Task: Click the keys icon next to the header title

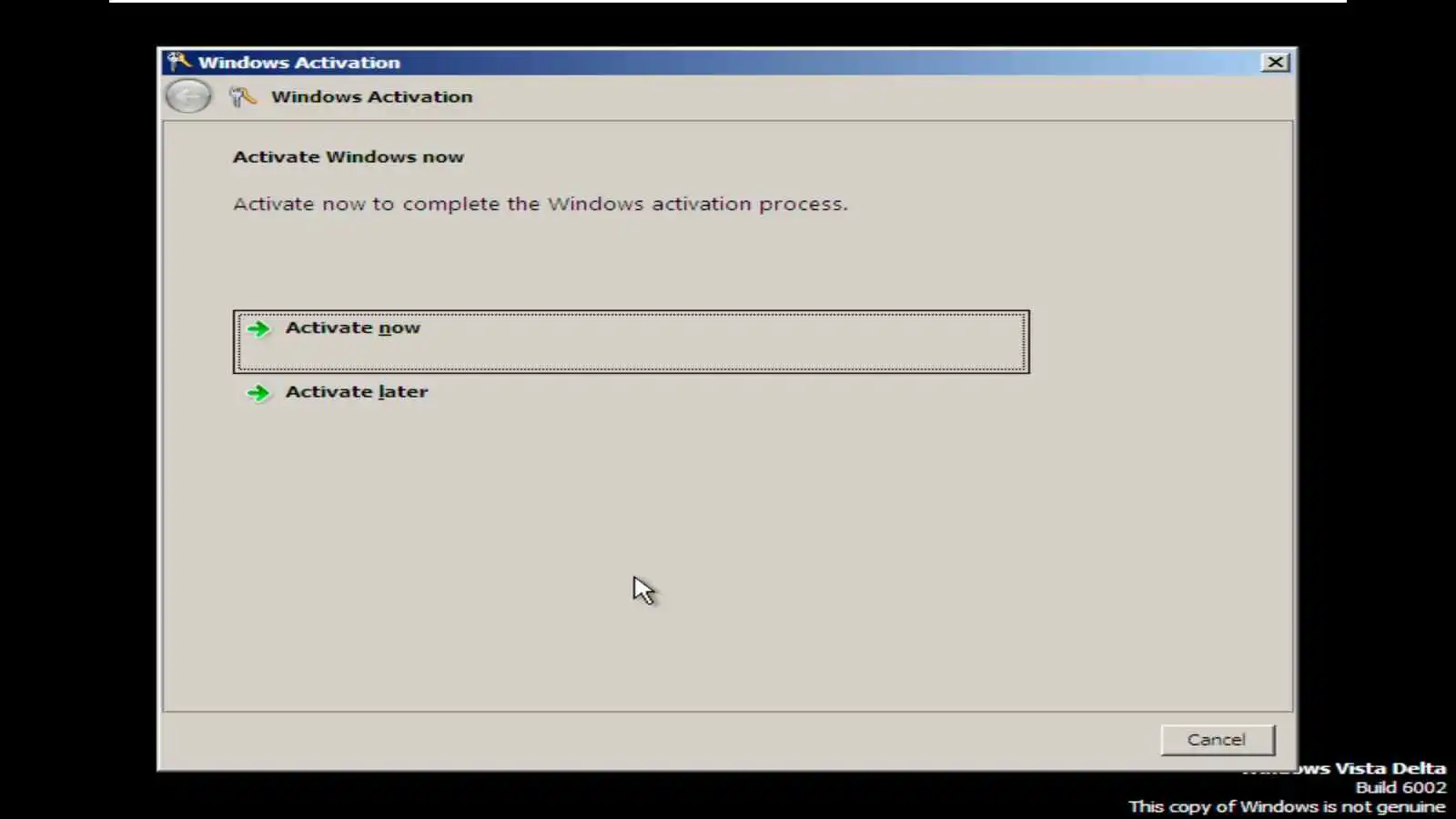Action: 242,96
